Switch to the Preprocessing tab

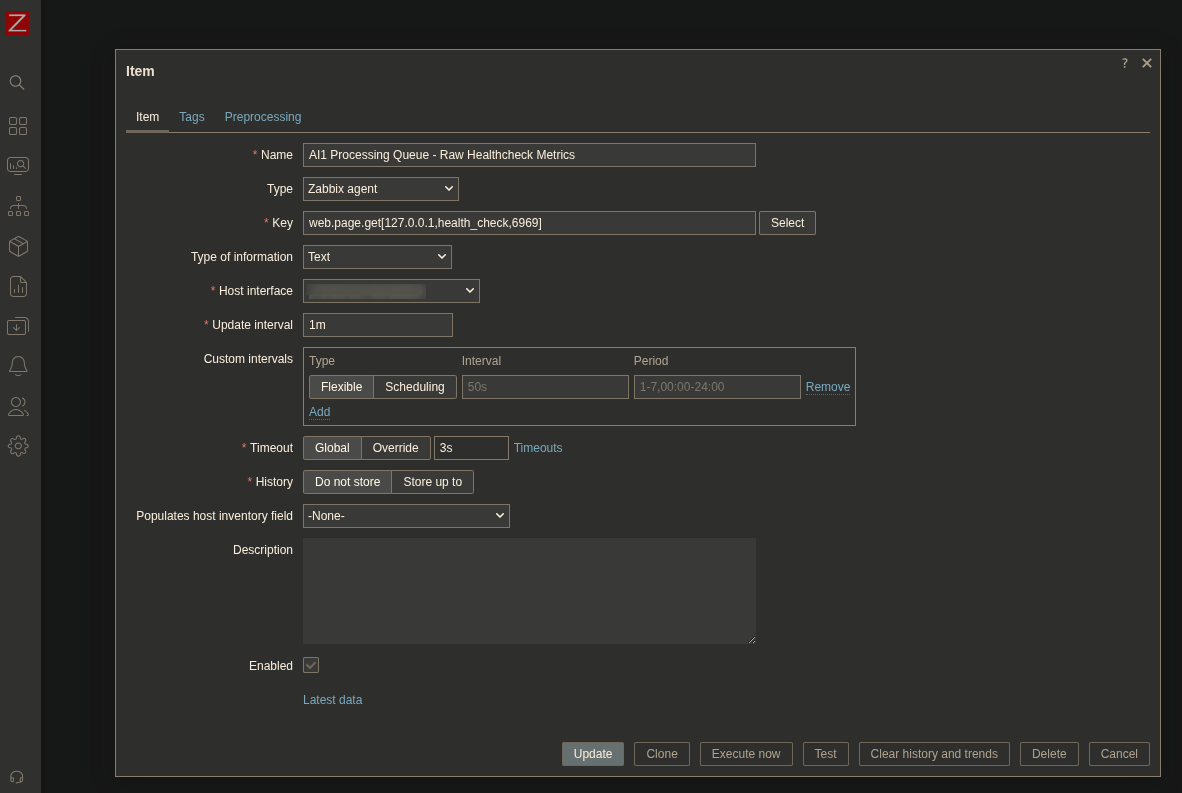coord(263,117)
